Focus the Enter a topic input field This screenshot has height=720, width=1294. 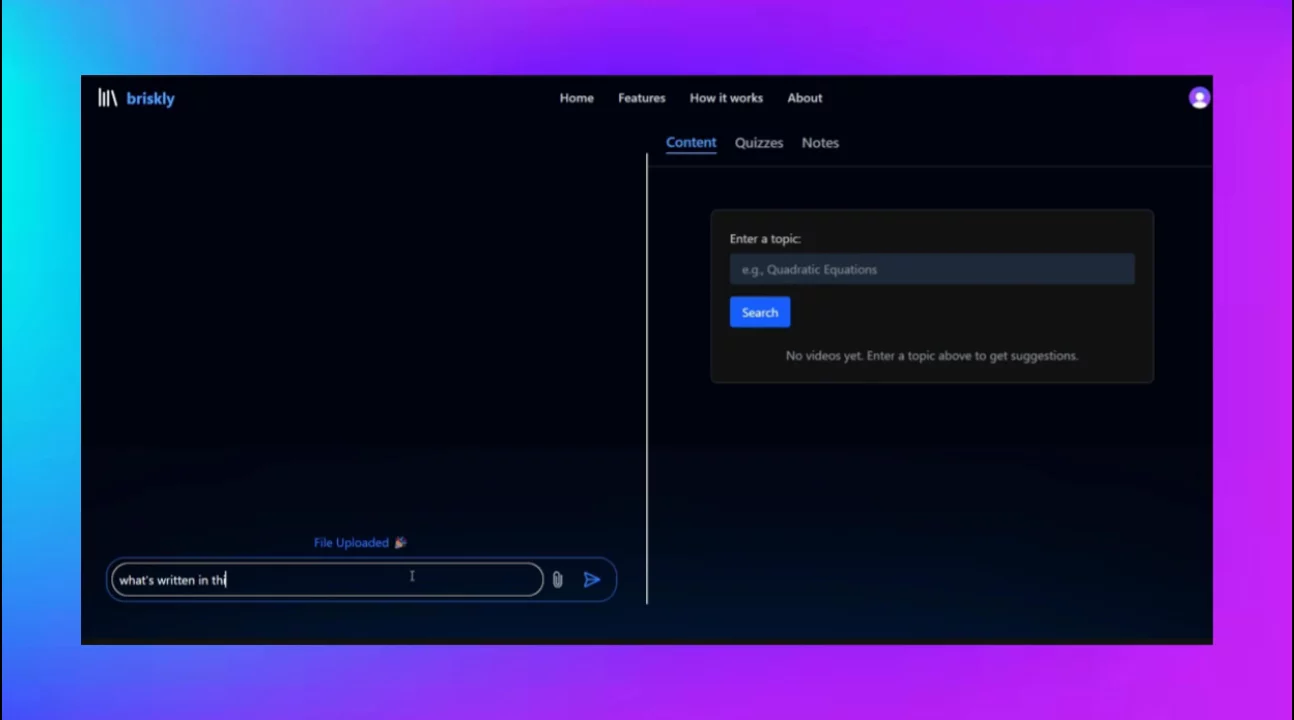point(932,269)
